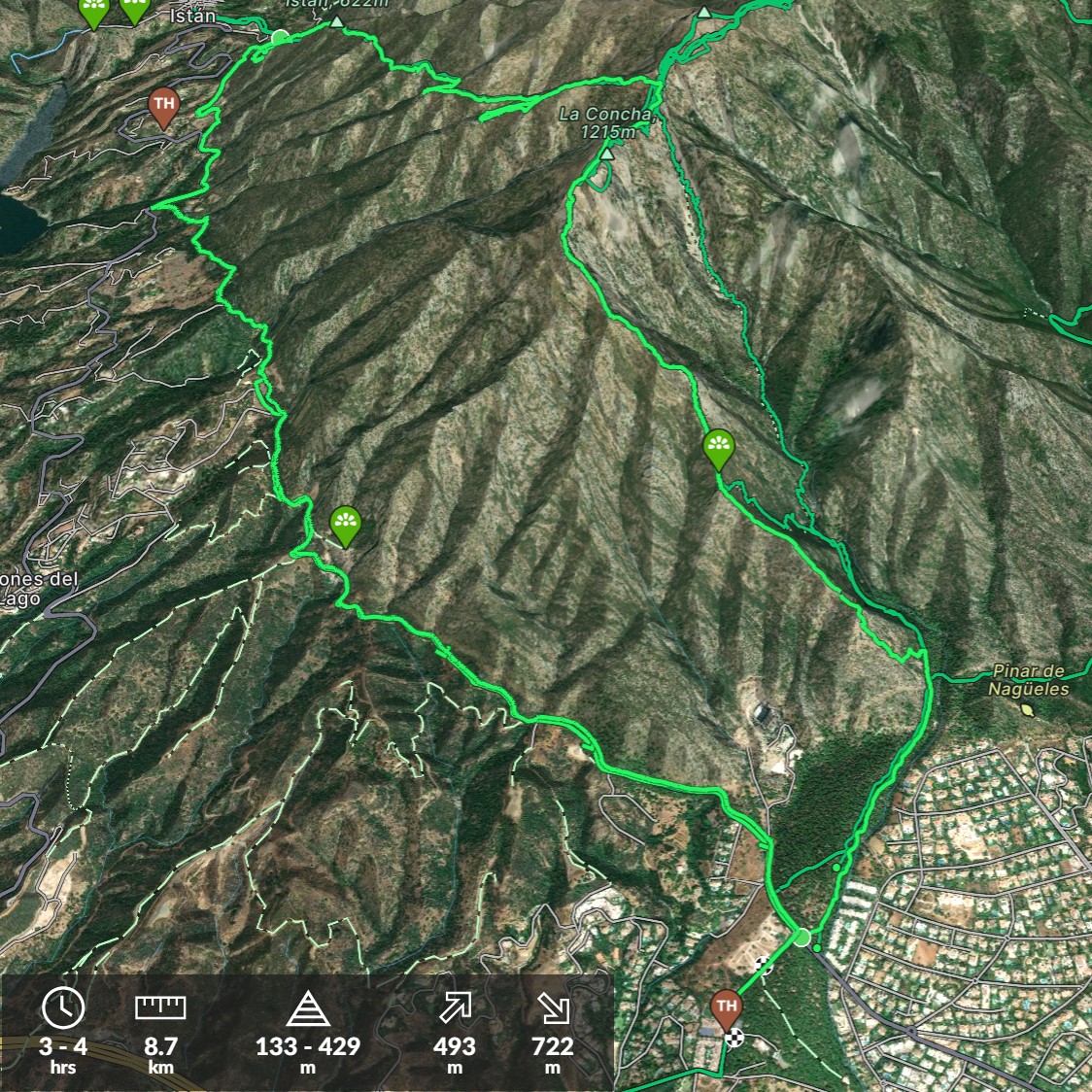Click the La Concha 1215m label
Screen dimensions: 1092x1092
point(606,122)
